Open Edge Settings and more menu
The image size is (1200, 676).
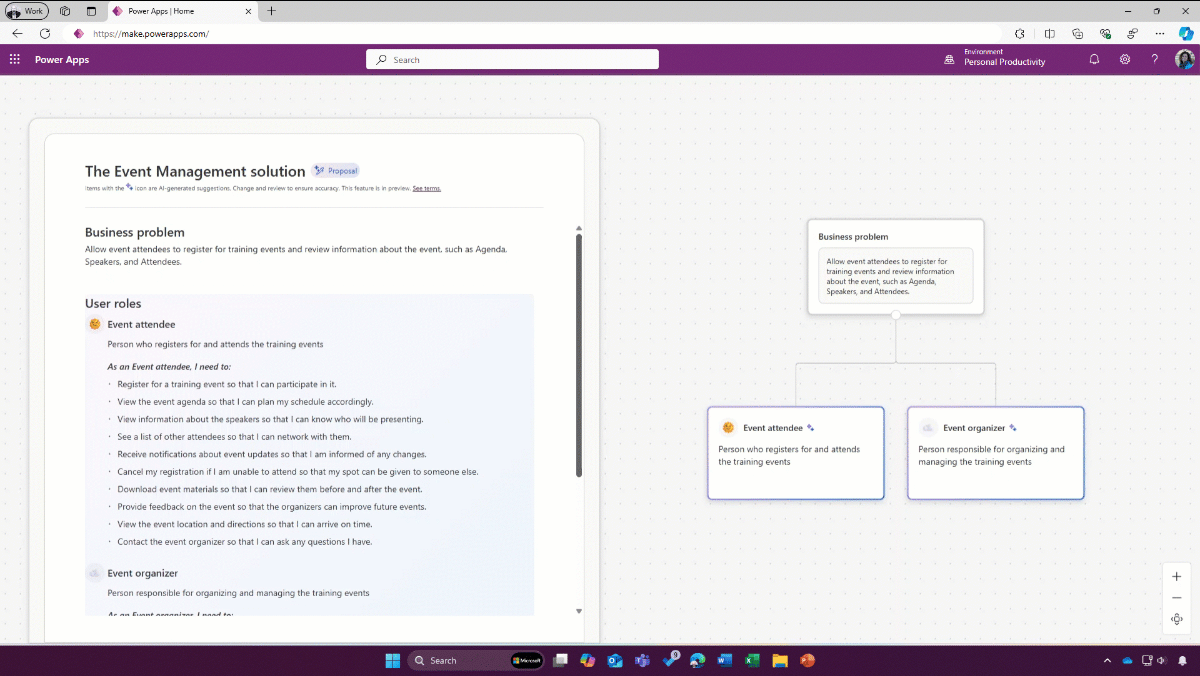[x=1159, y=33]
